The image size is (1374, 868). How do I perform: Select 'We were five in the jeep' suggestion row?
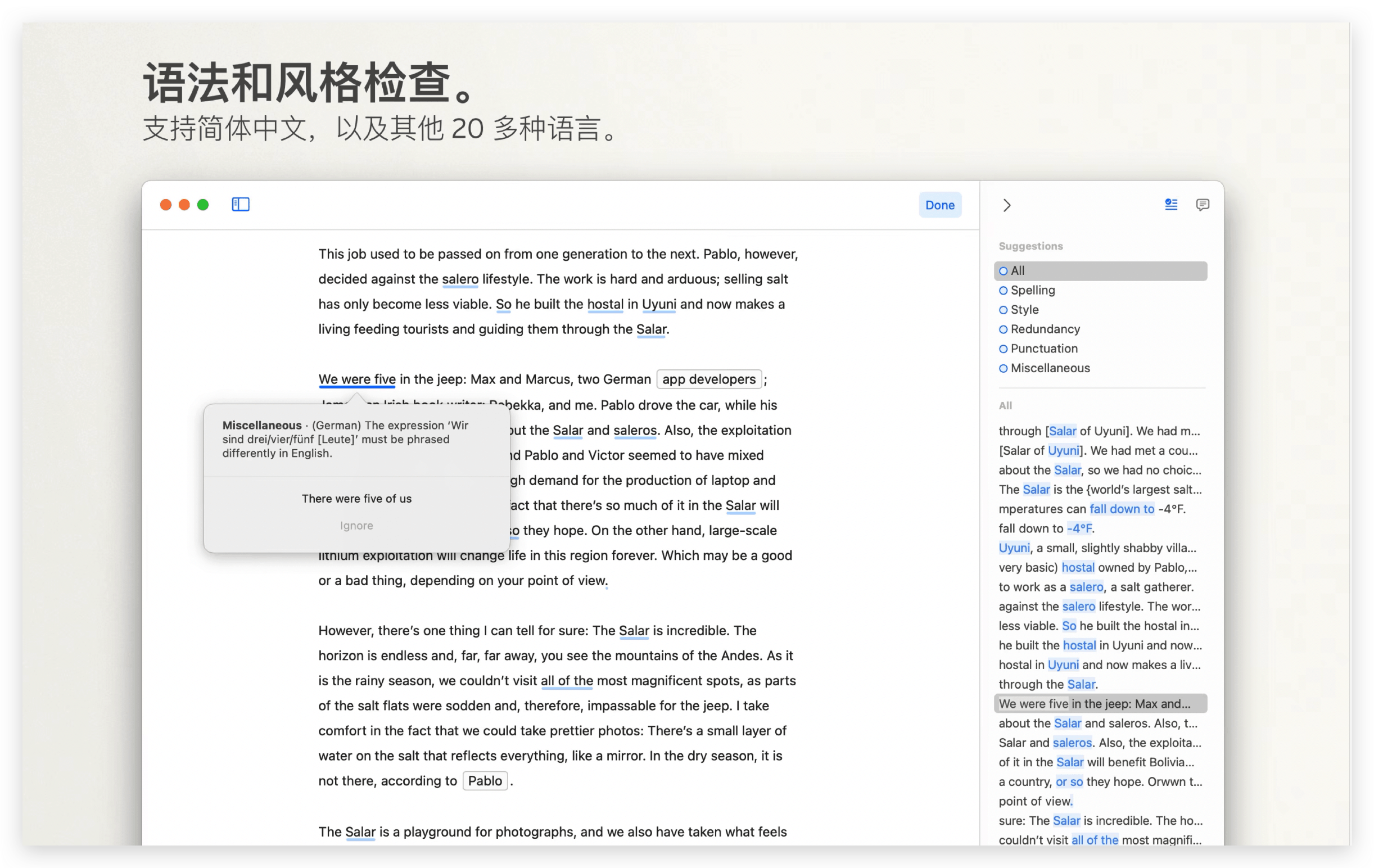[1094, 703]
